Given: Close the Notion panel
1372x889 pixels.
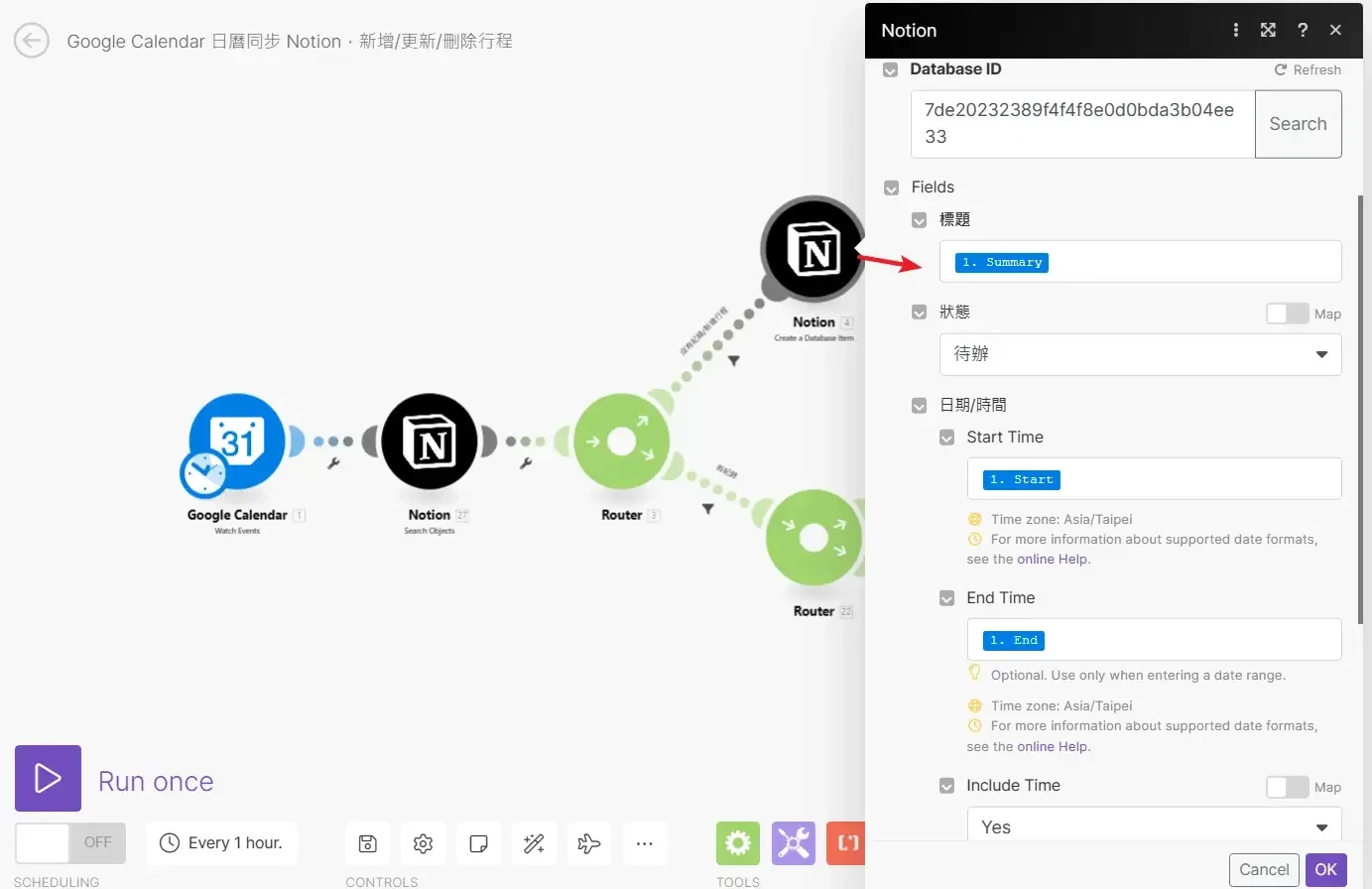Looking at the screenshot, I should pos(1335,30).
